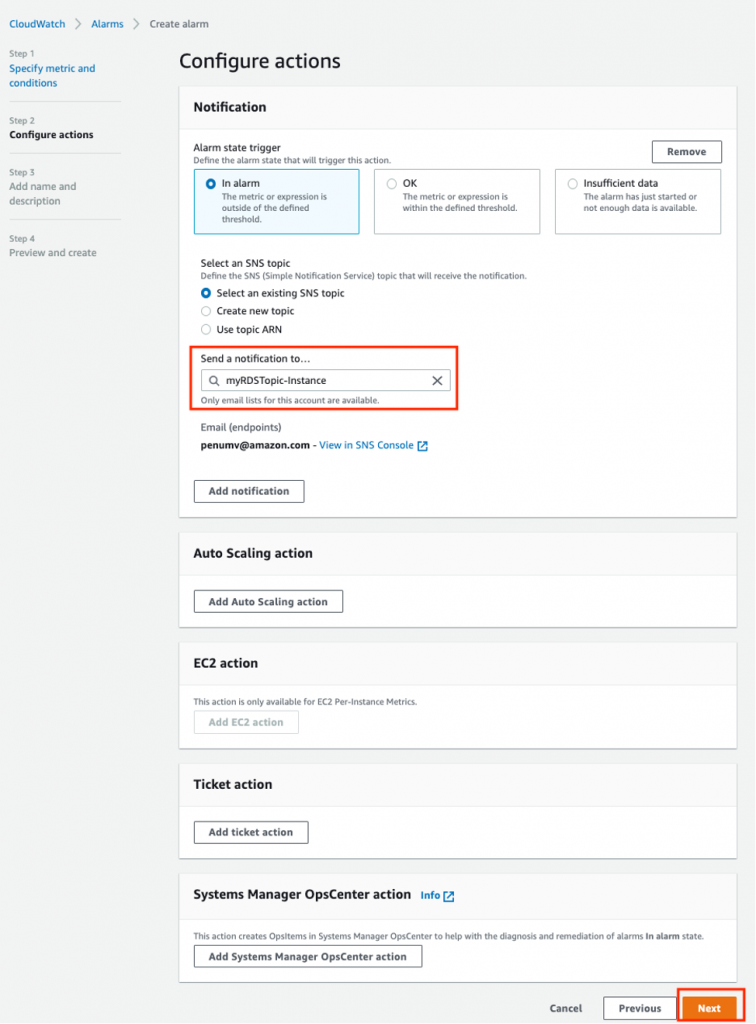Click the Remove notification button
756x1024 pixels.
coord(686,152)
